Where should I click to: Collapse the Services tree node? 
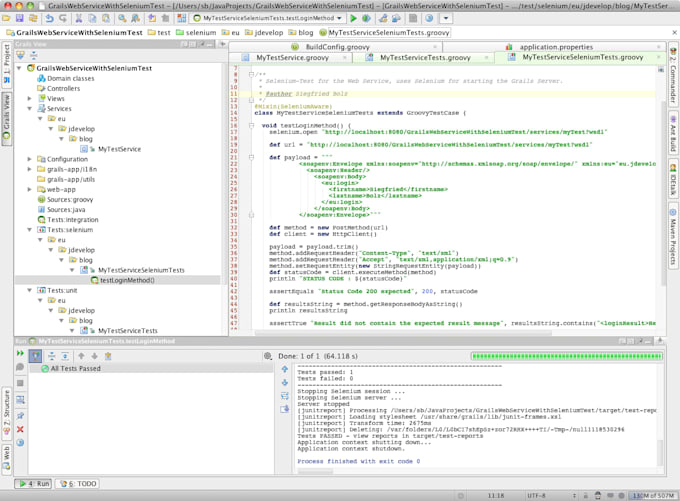[30, 109]
